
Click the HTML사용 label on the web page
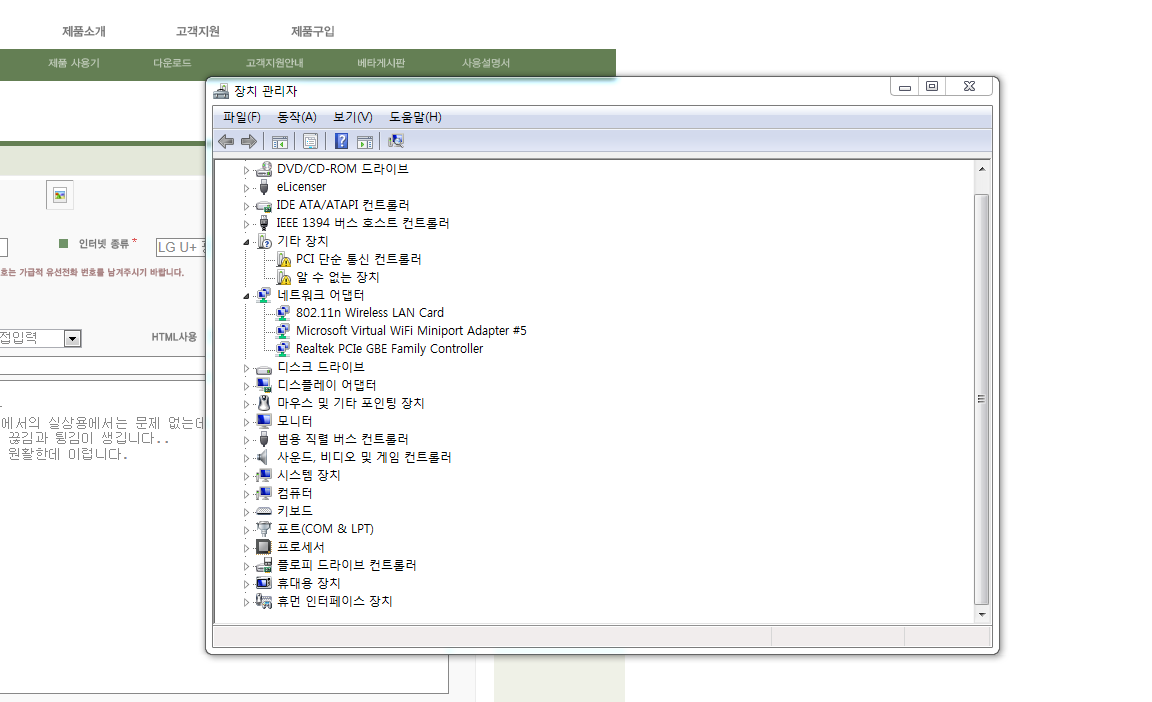point(174,337)
